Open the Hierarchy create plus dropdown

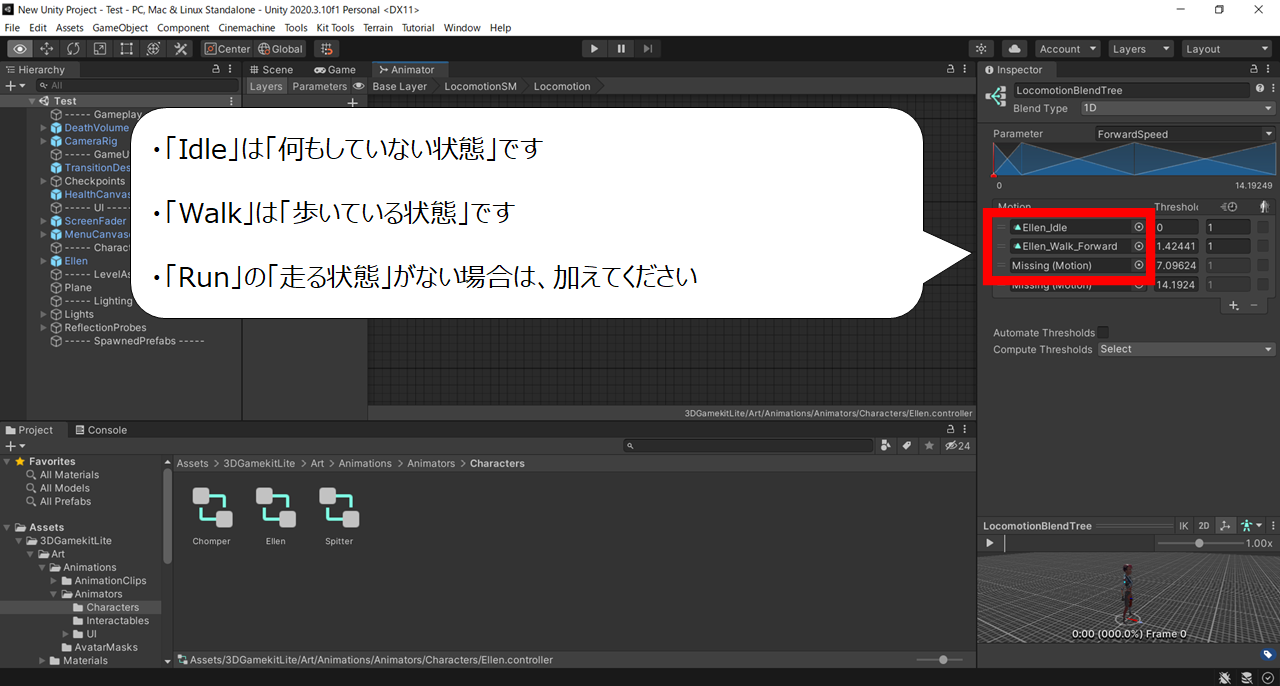pos(14,86)
